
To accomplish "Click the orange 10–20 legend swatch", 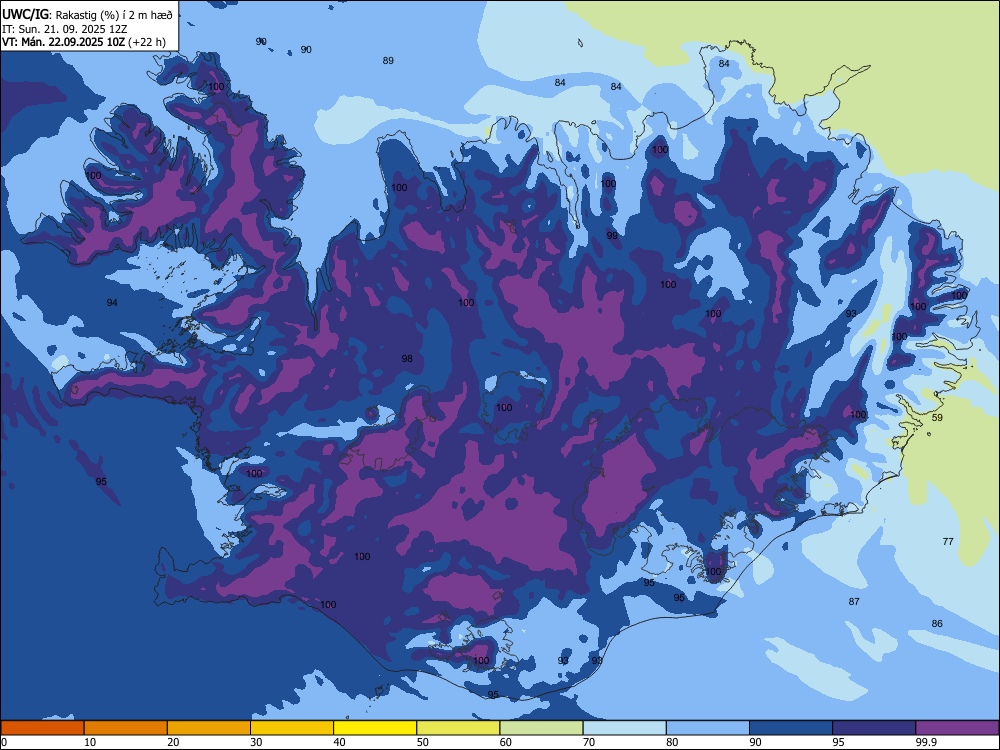I will (126, 728).
